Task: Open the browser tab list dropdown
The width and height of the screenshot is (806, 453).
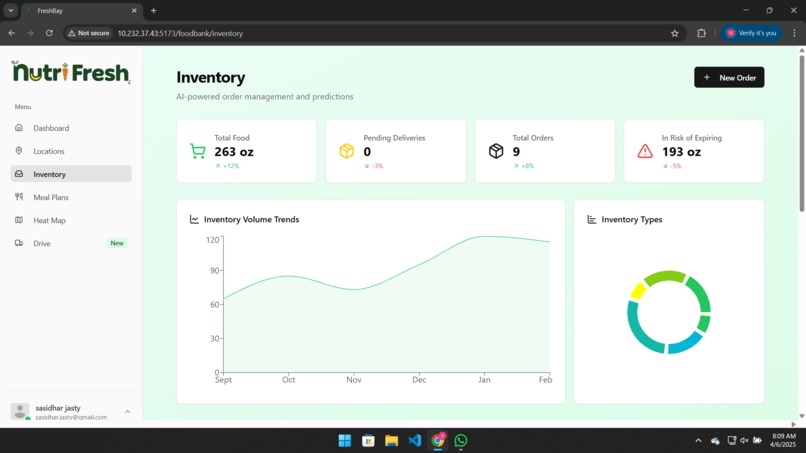Action: [10, 10]
